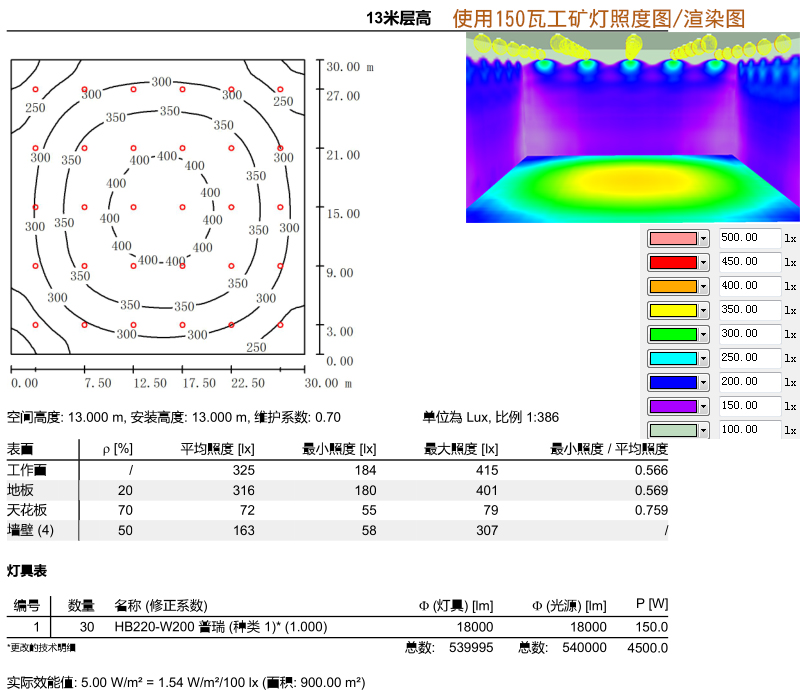Click the floor average illuminance '316'
Viewport: 800px width, 690px height.
[243, 490]
